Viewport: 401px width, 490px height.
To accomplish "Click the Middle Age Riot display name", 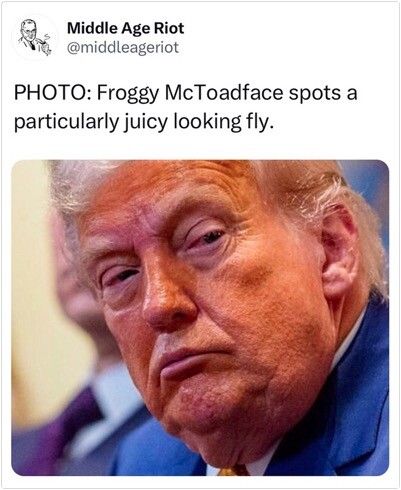I will tap(125, 28).
